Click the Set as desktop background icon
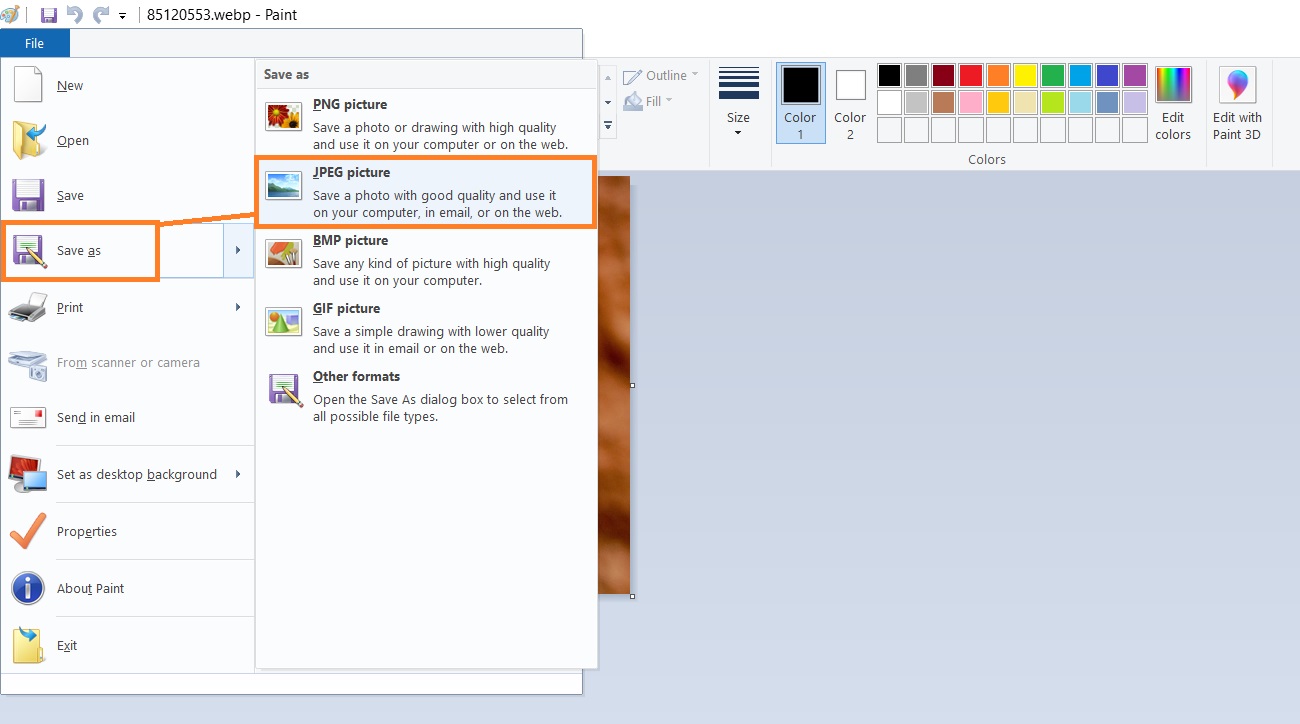 pos(27,473)
